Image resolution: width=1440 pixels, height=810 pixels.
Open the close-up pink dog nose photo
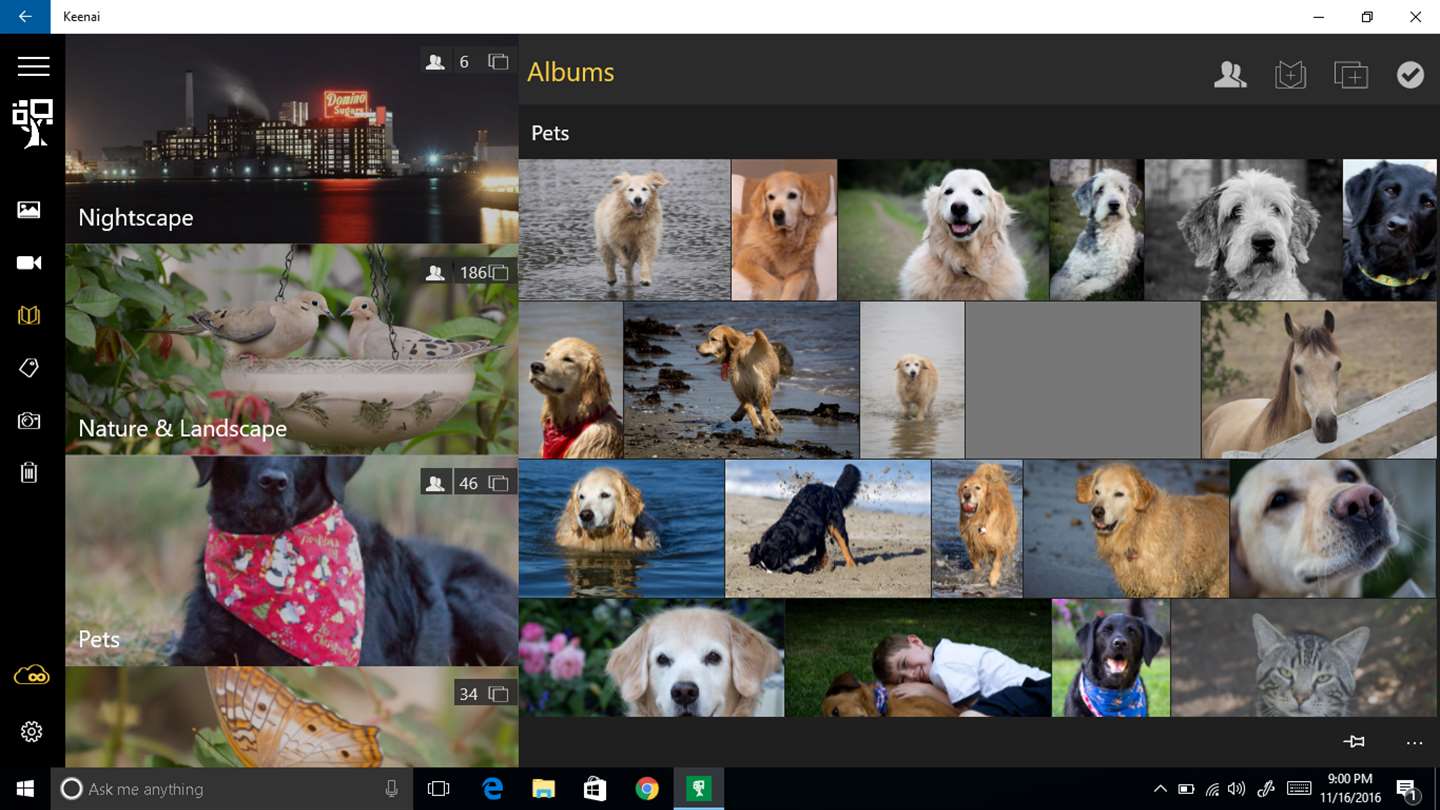(x=1334, y=529)
